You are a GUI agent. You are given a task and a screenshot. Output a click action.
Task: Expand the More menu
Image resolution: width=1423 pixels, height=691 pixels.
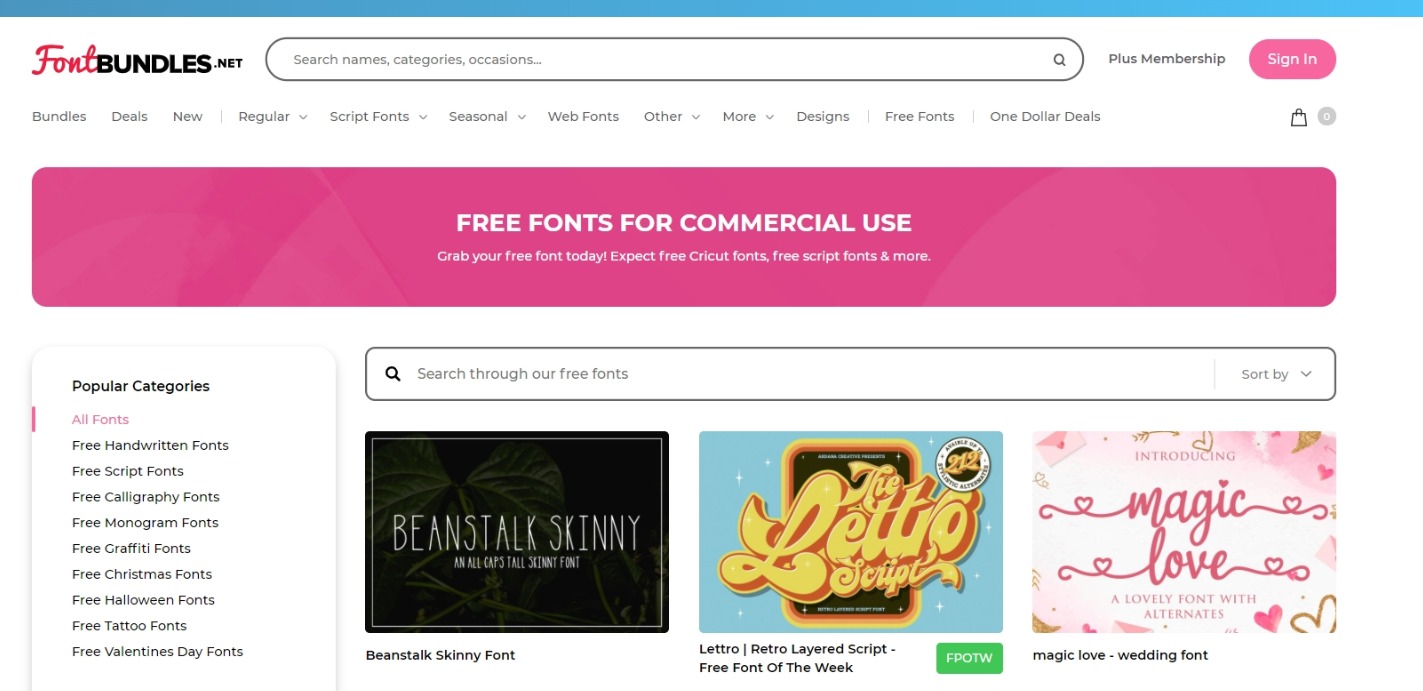[x=746, y=116]
